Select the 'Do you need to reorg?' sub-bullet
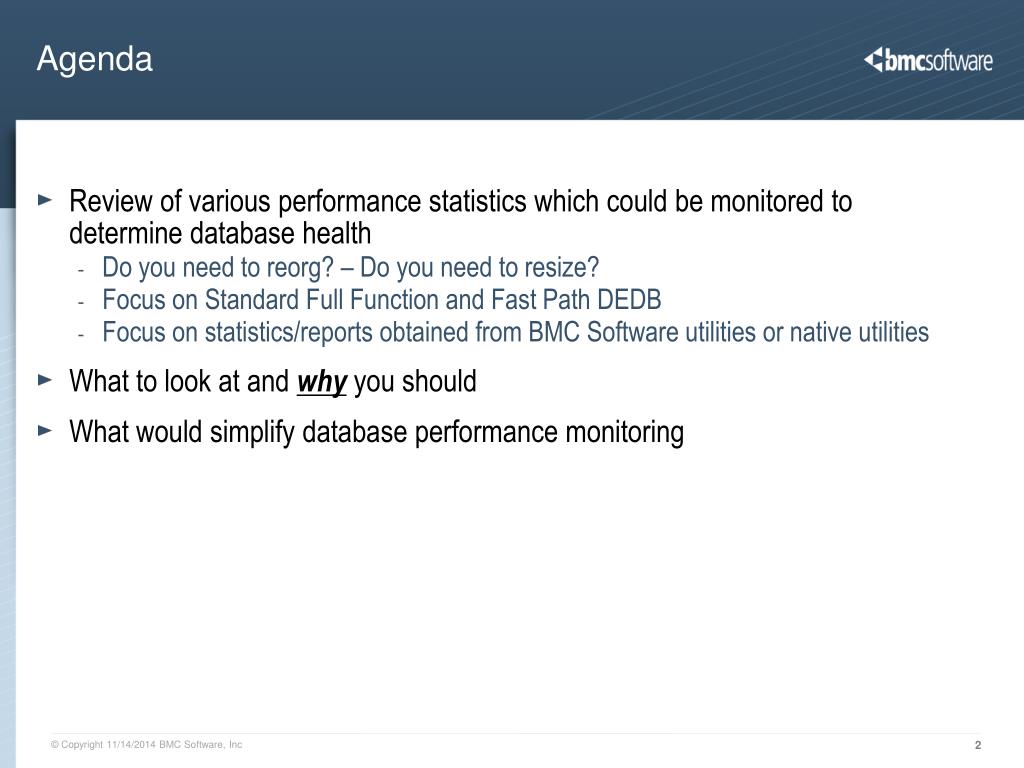 point(218,268)
